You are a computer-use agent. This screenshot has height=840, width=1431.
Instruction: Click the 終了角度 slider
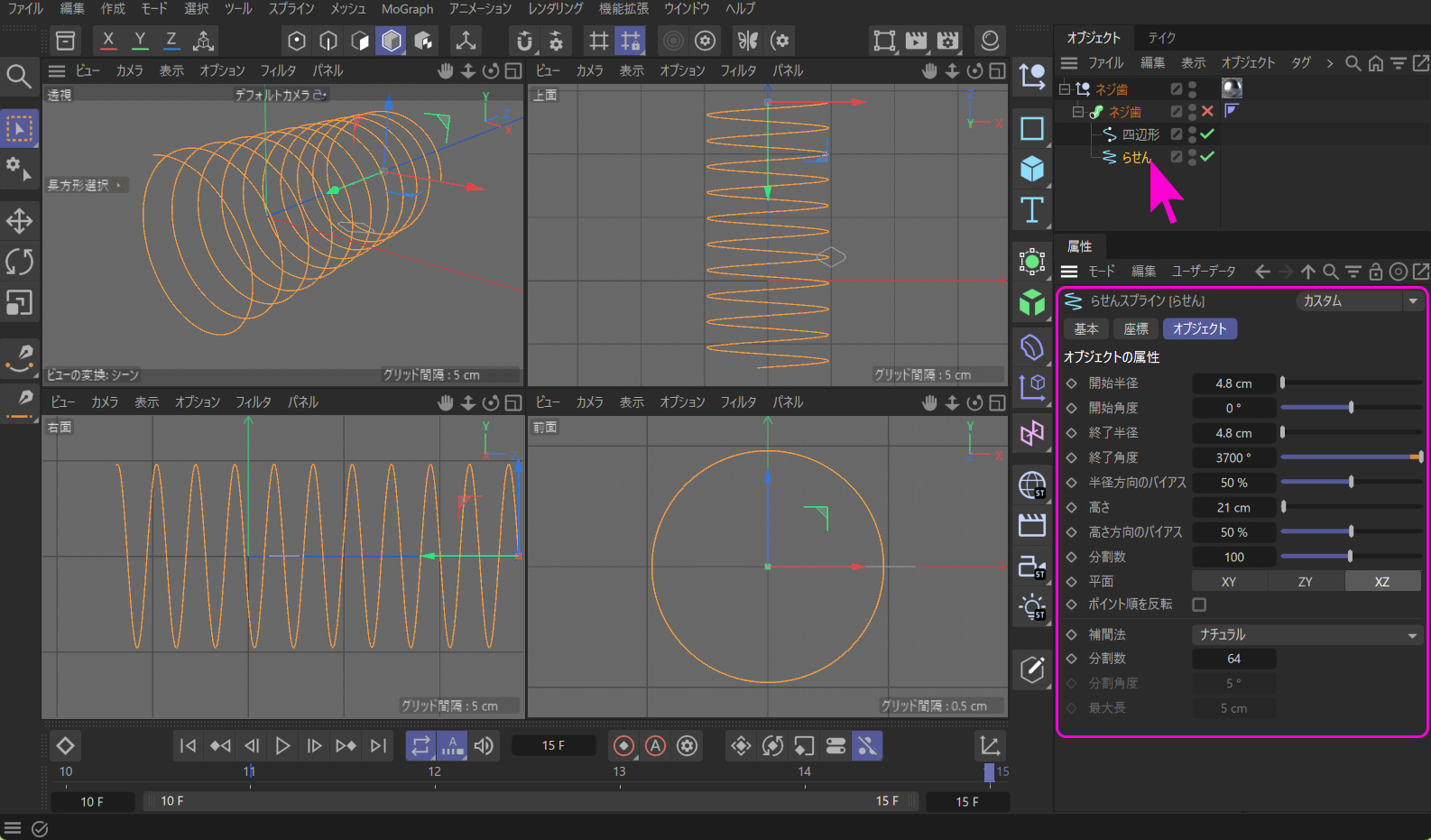(x=1350, y=457)
